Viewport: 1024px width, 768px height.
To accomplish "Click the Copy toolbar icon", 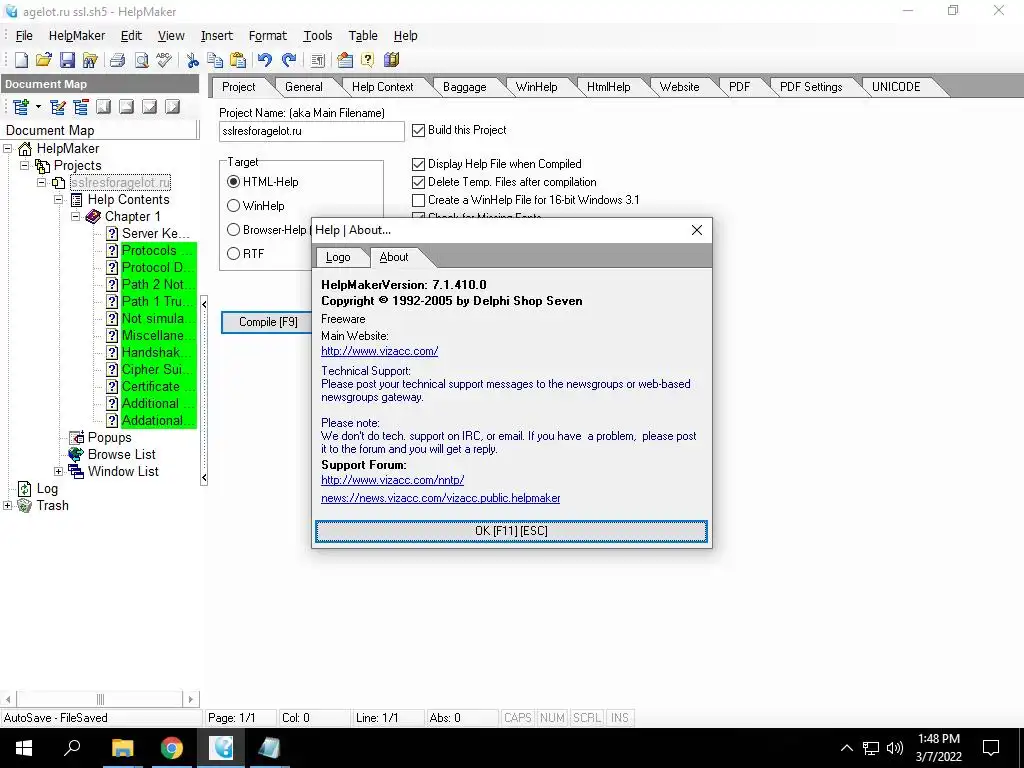I will click(215, 60).
